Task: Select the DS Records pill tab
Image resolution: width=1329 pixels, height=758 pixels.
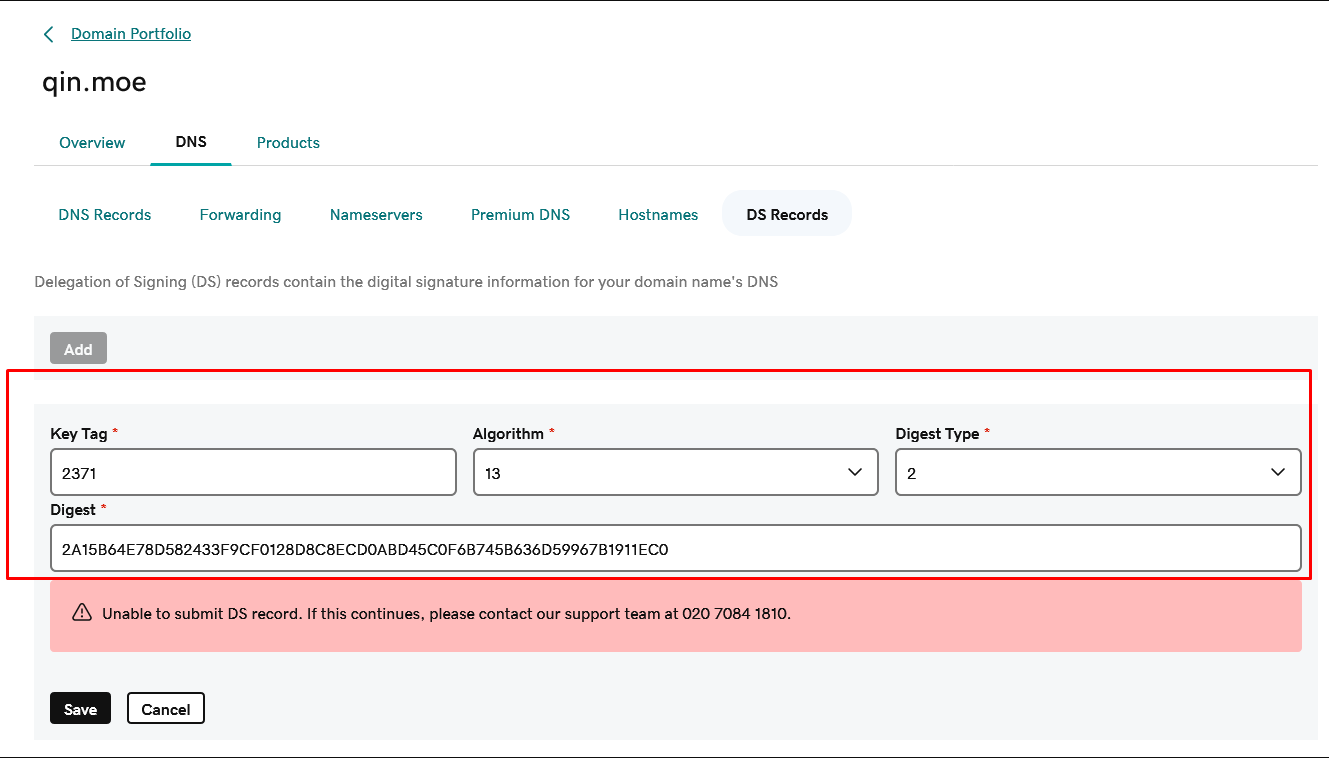Action: tap(787, 215)
